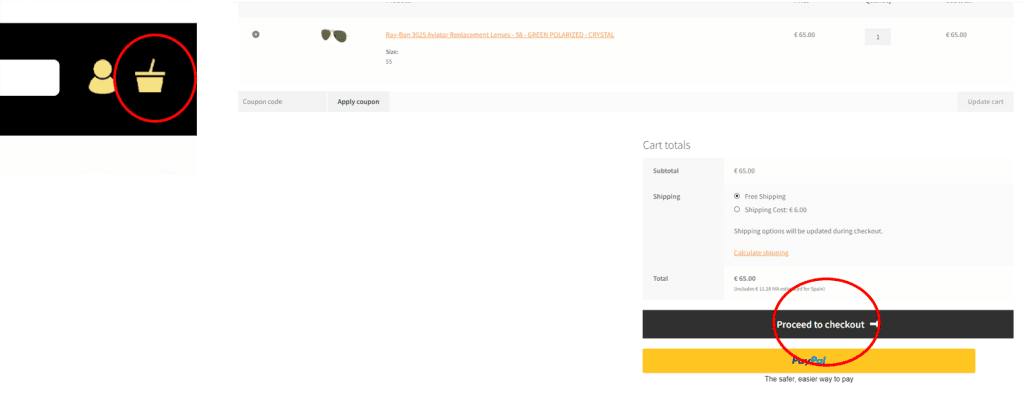Image resolution: width=1024 pixels, height=394 pixels.
Task: Proceed to checkout
Action: pyautogui.click(x=827, y=324)
